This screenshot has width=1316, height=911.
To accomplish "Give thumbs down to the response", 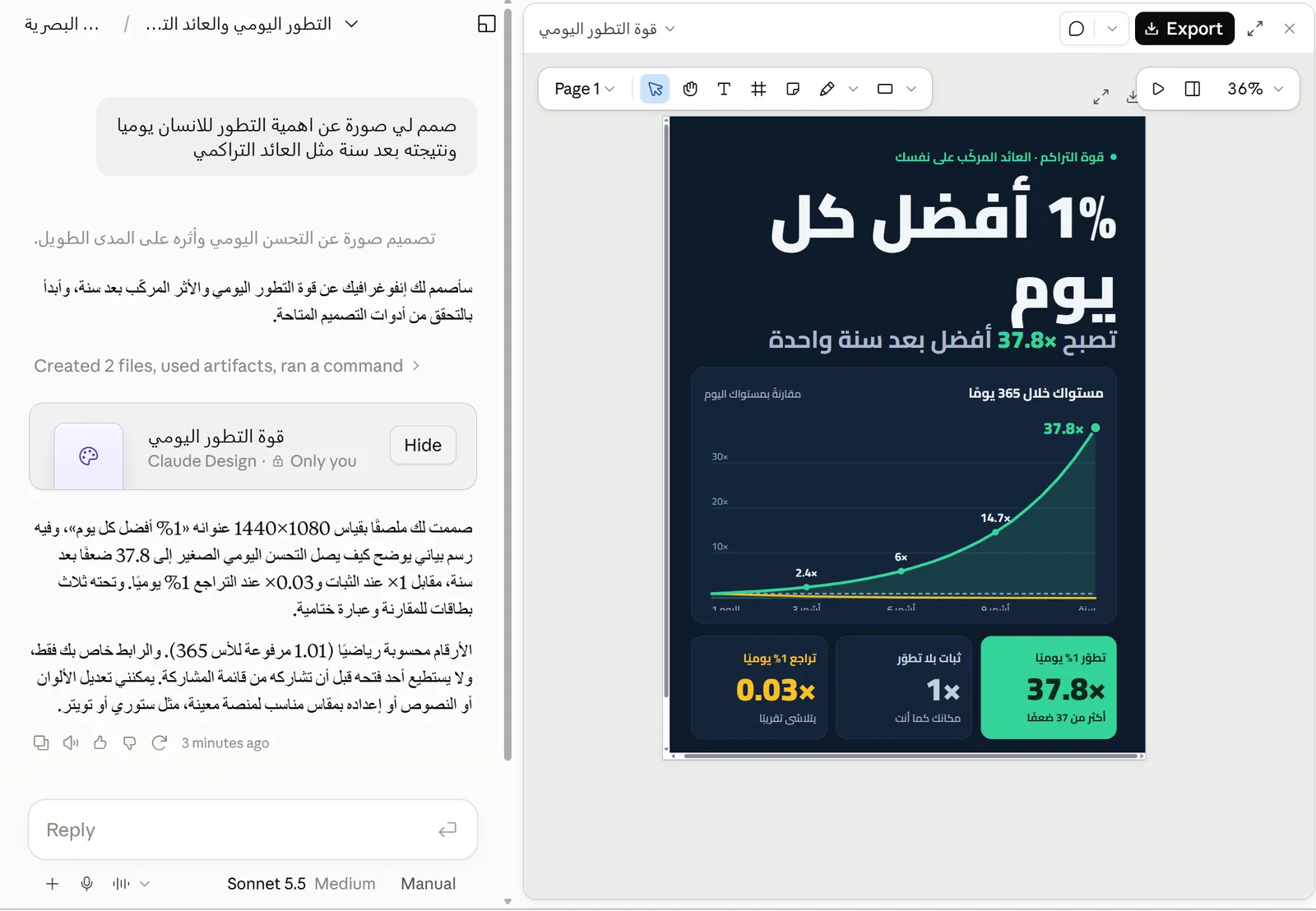I will point(130,742).
